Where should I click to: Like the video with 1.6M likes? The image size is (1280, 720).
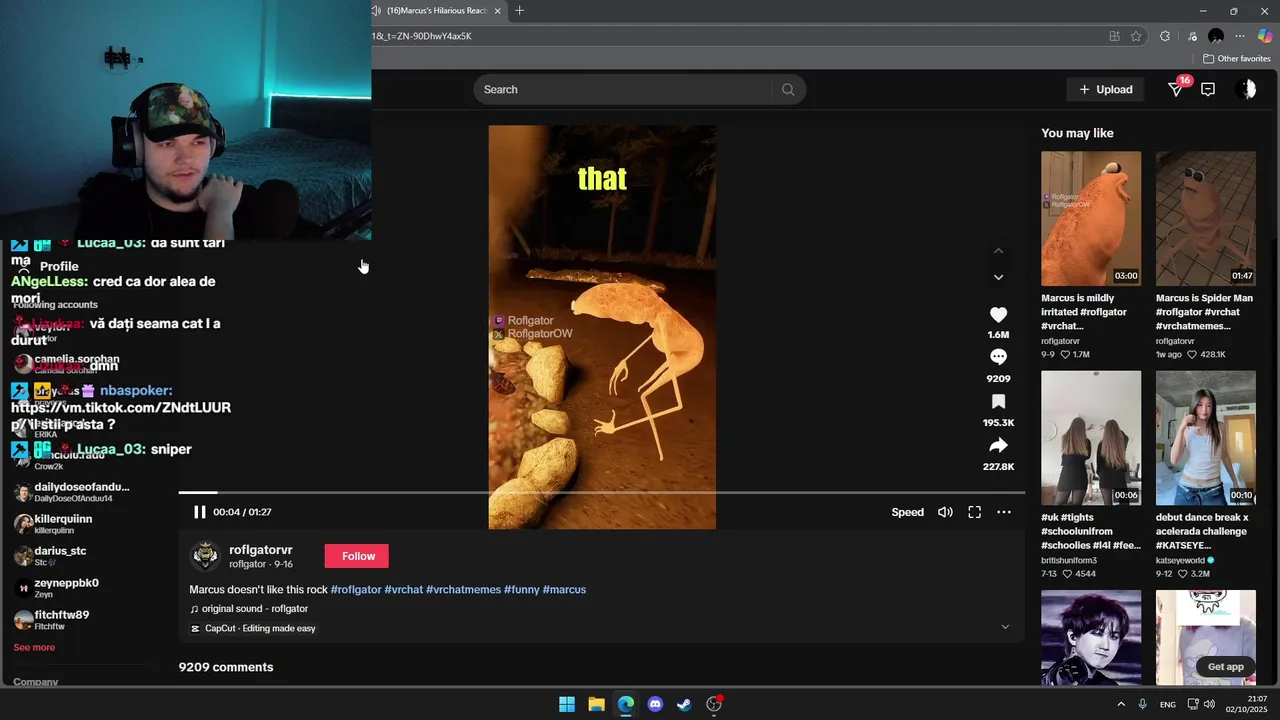[x=998, y=315]
